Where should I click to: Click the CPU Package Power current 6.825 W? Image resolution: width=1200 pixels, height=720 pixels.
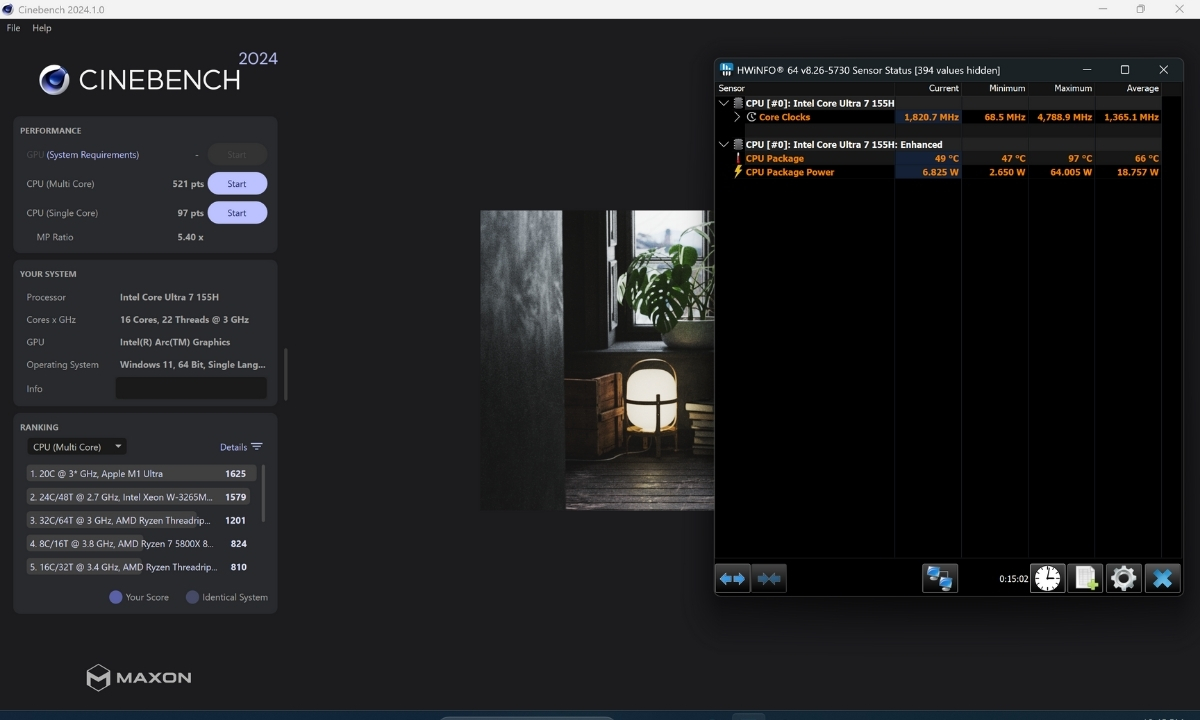940,172
